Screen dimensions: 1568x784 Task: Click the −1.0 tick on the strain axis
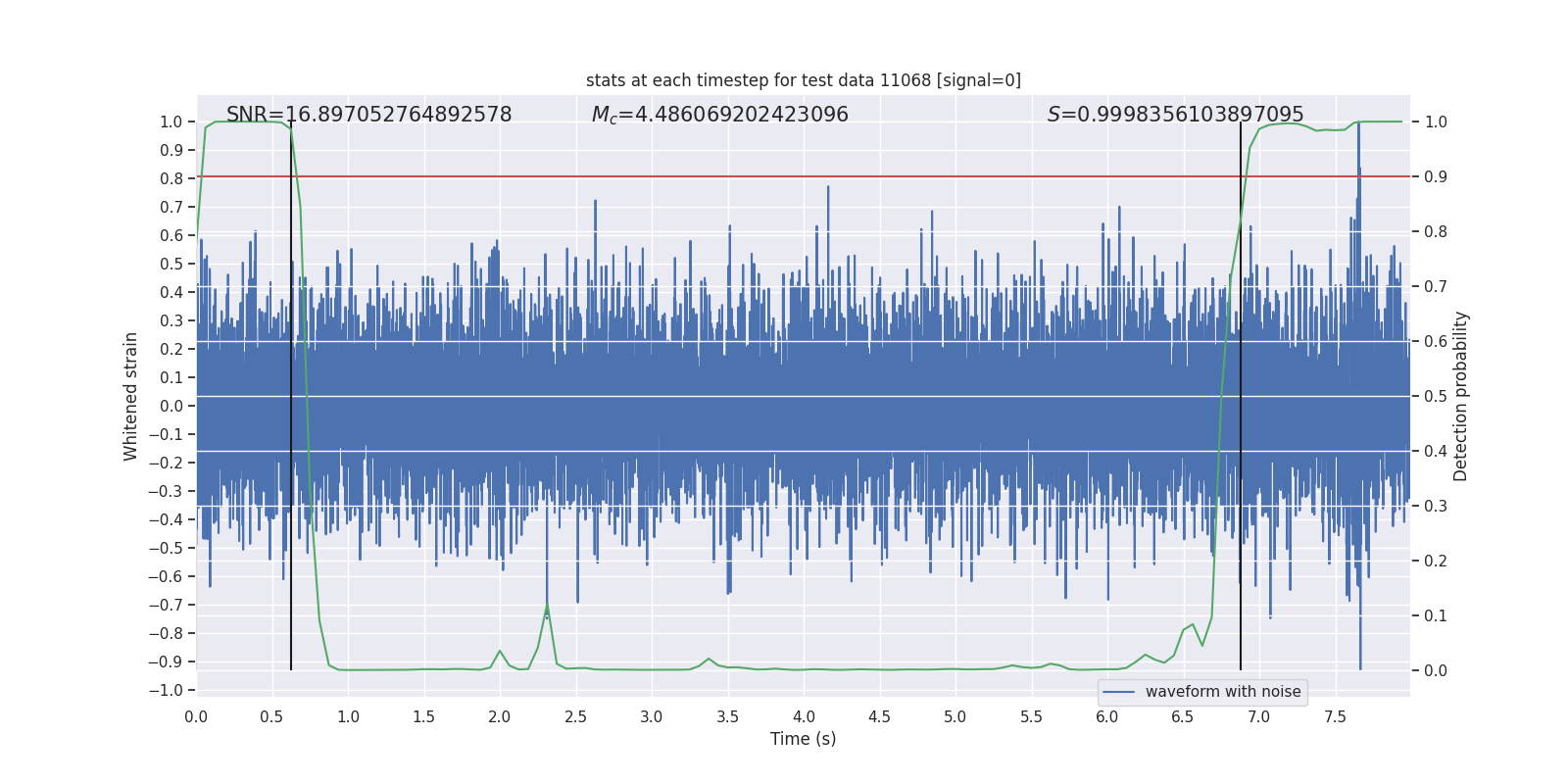166,690
